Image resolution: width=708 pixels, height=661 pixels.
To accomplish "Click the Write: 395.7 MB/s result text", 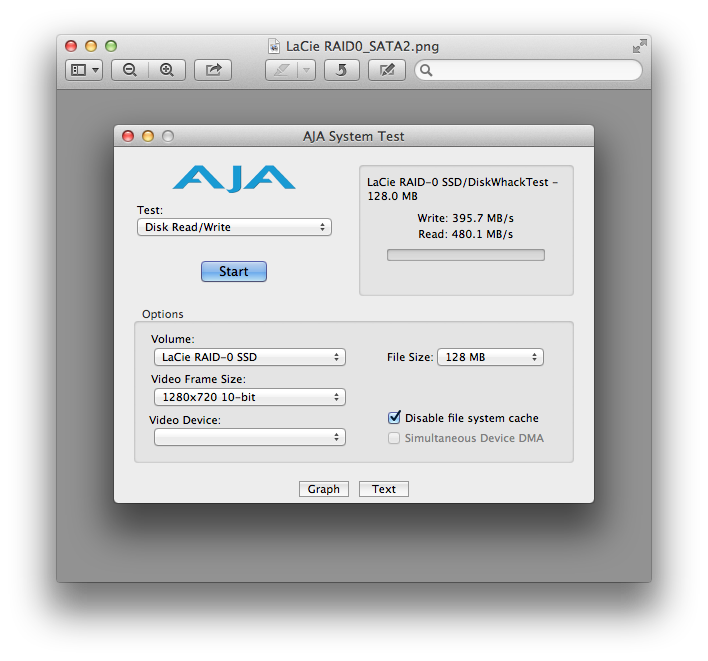I will tap(466, 218).
